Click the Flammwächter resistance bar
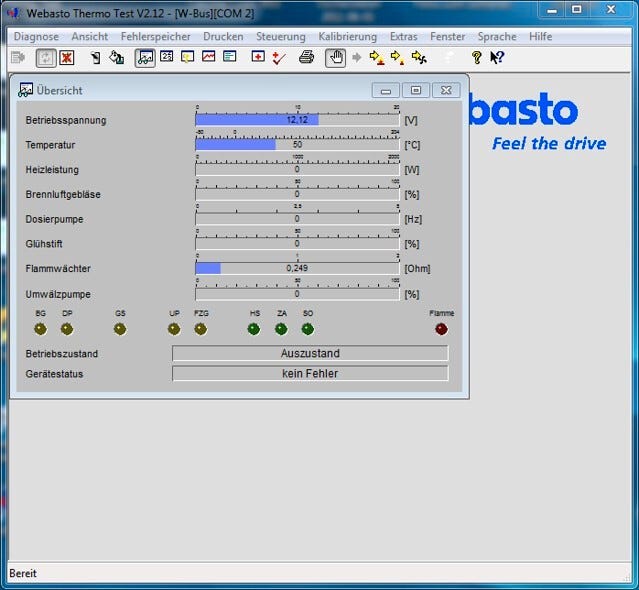Screen dimensions: 639x590 coord(297,268)
